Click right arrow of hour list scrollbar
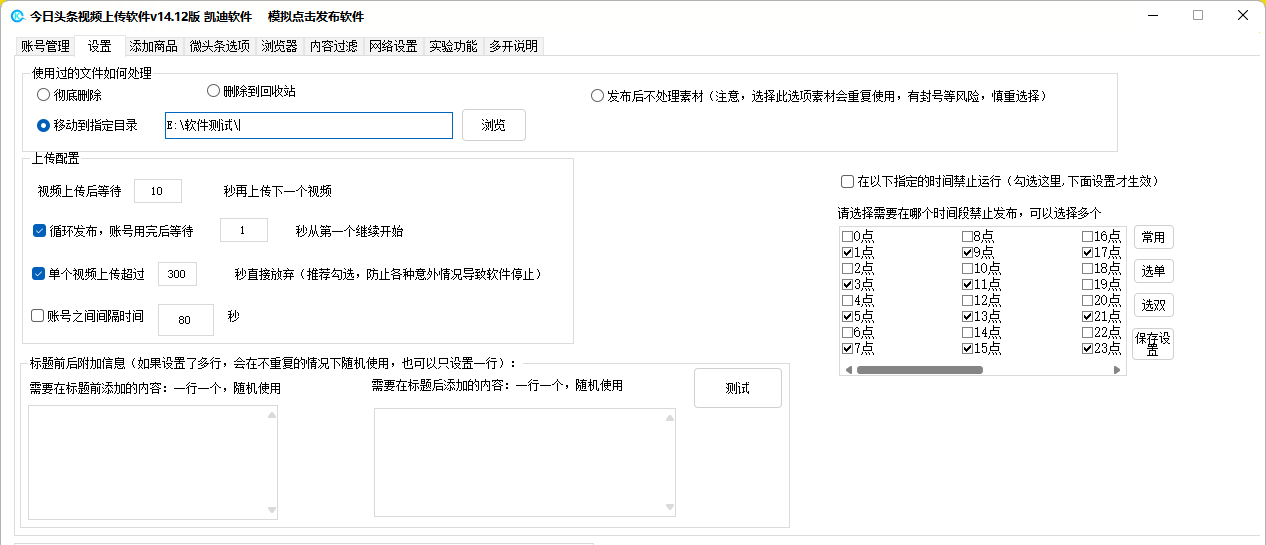This screenshot has height=545, width=1266. coord(1117,370)
